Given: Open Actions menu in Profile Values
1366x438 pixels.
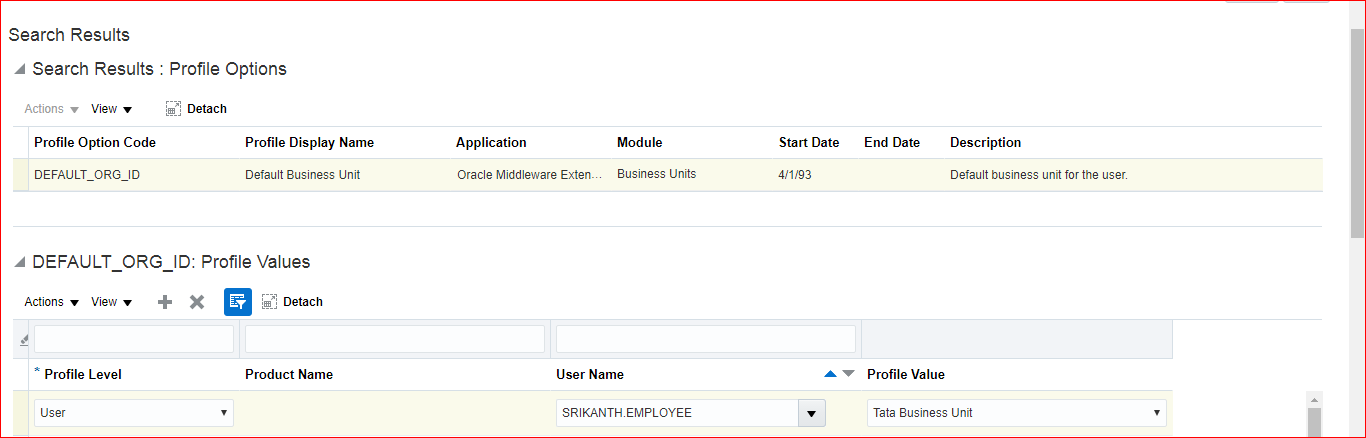Looking at the screenshot, I should click(x=51, y=302).
